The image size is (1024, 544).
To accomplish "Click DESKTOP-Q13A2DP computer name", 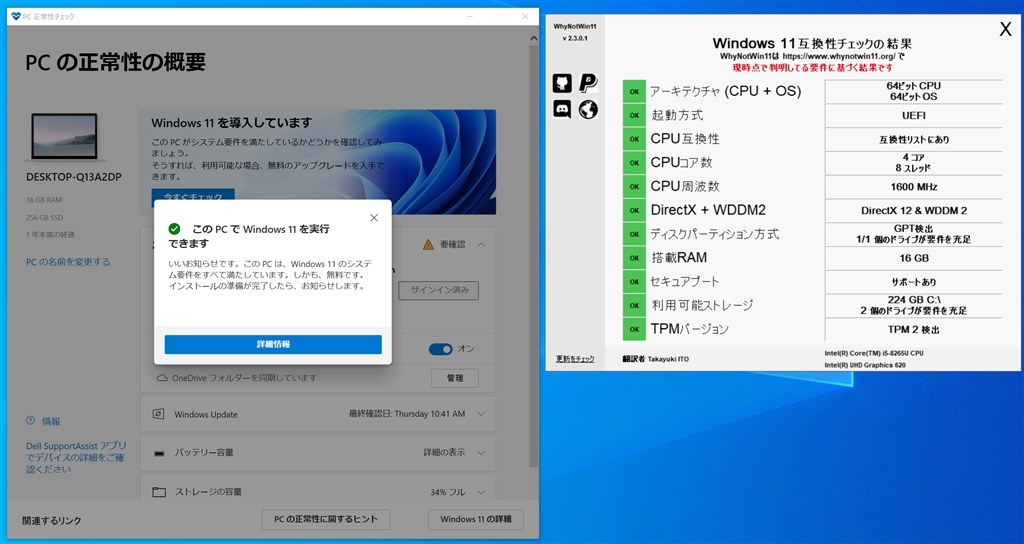I will (74, 177).
